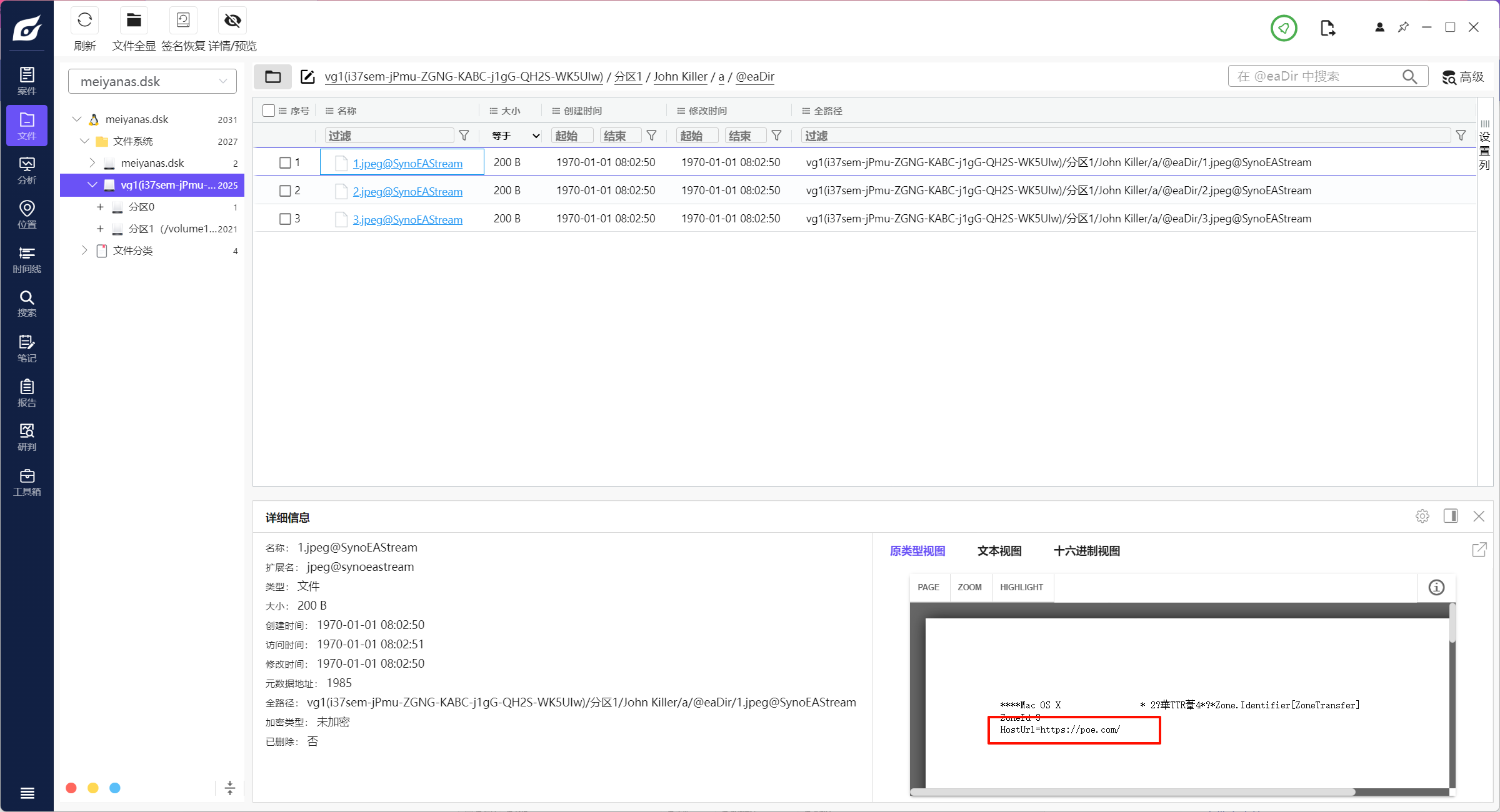The height and width of the screenshot is (812, 1500).
Task: Open the 2.jpeg@SynoEAStream file link
Action: [407, 192]
